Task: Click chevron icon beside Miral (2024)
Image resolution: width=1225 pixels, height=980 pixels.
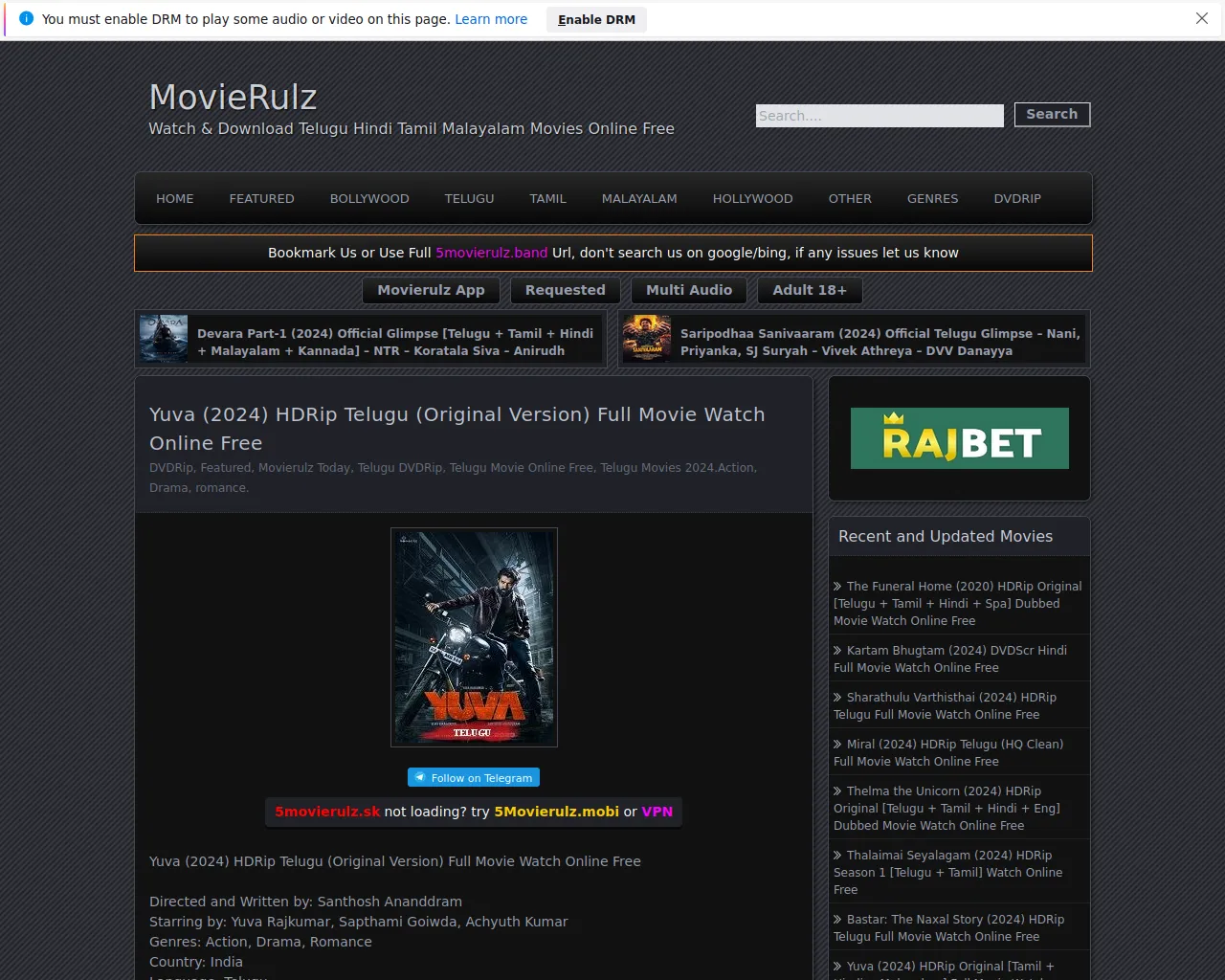Action: pyautogui.click(x=837, y=745)
